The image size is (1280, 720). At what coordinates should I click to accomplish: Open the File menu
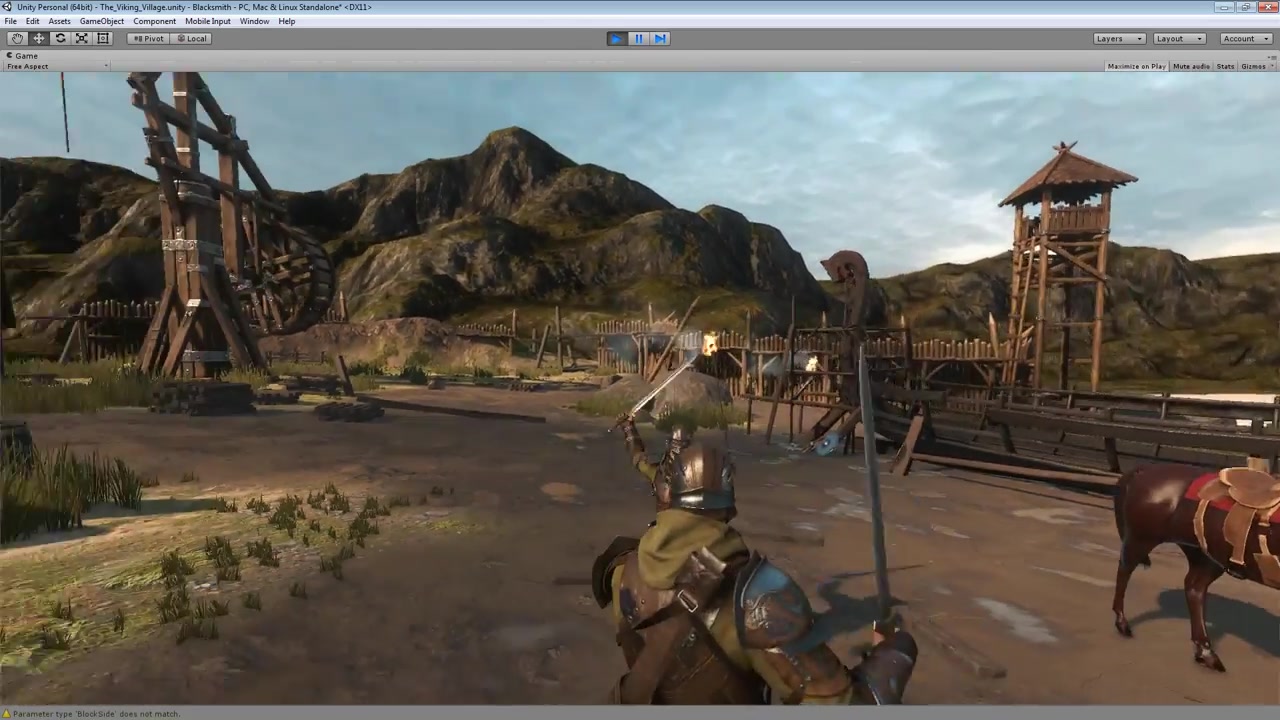[10, 21]
